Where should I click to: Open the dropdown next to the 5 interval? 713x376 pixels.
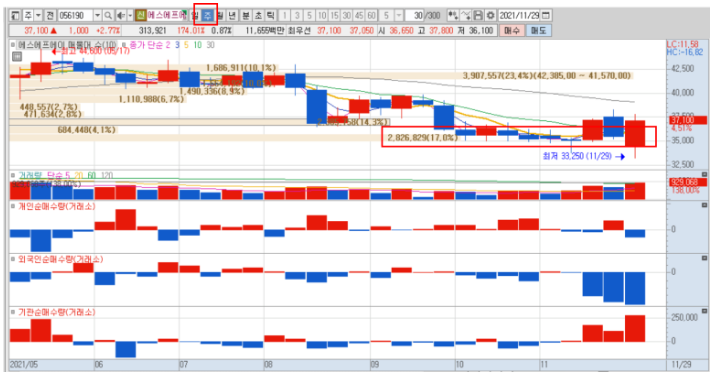point(399,15)
